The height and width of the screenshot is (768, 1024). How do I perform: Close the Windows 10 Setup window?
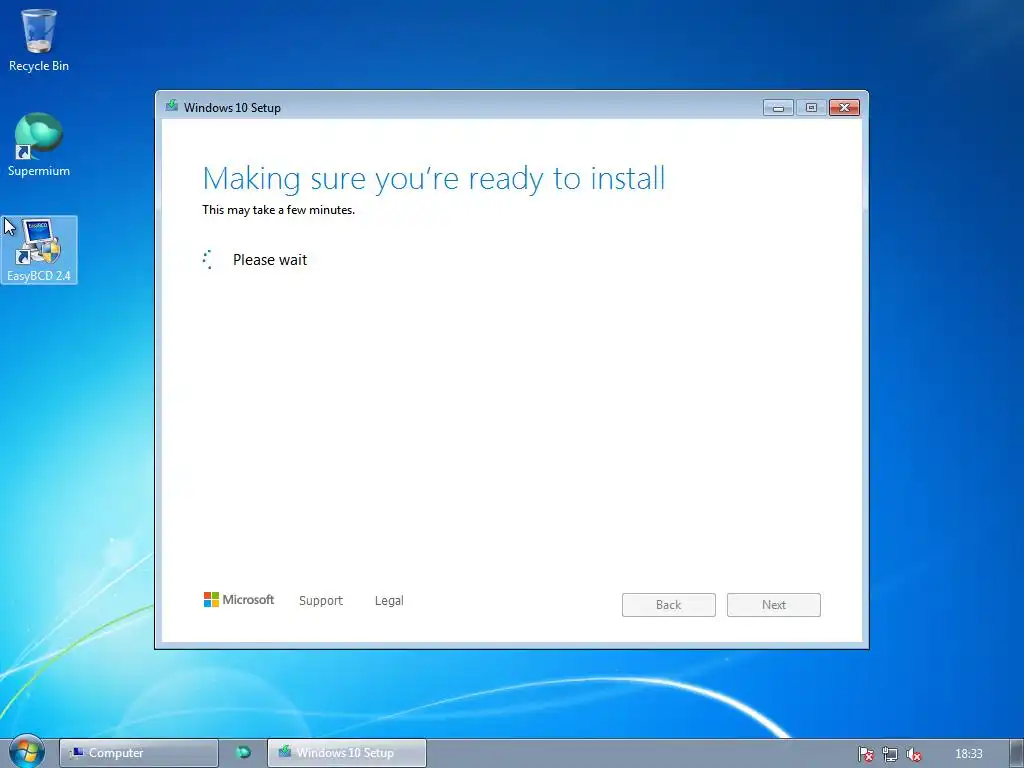[x=844, y=108]
